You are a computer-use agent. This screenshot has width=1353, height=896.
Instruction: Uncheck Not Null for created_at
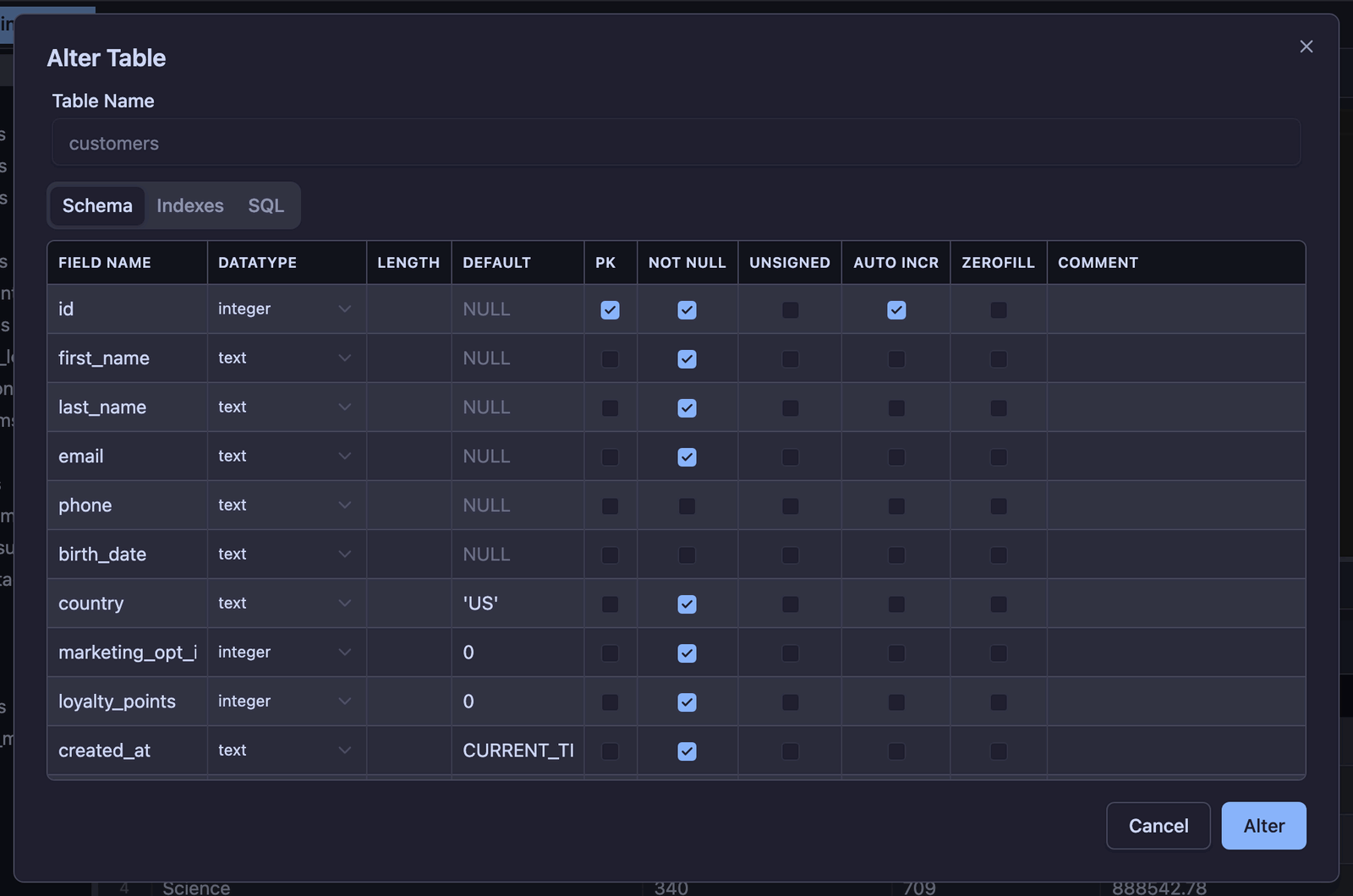[687, 751]
